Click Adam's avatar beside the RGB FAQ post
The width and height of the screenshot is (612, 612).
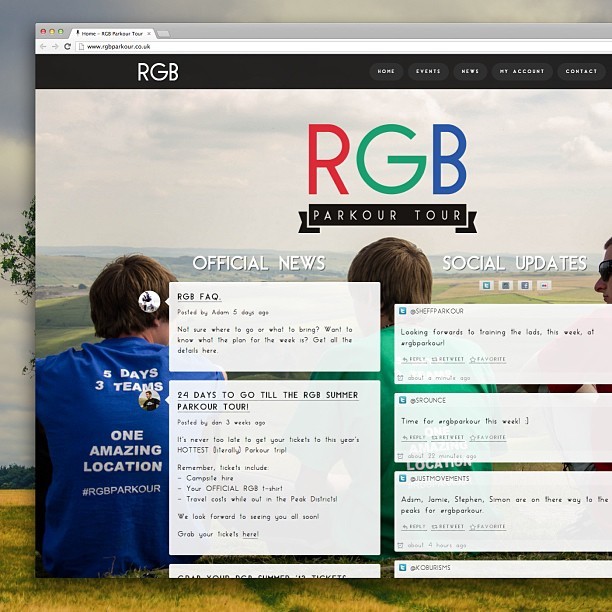149,302
